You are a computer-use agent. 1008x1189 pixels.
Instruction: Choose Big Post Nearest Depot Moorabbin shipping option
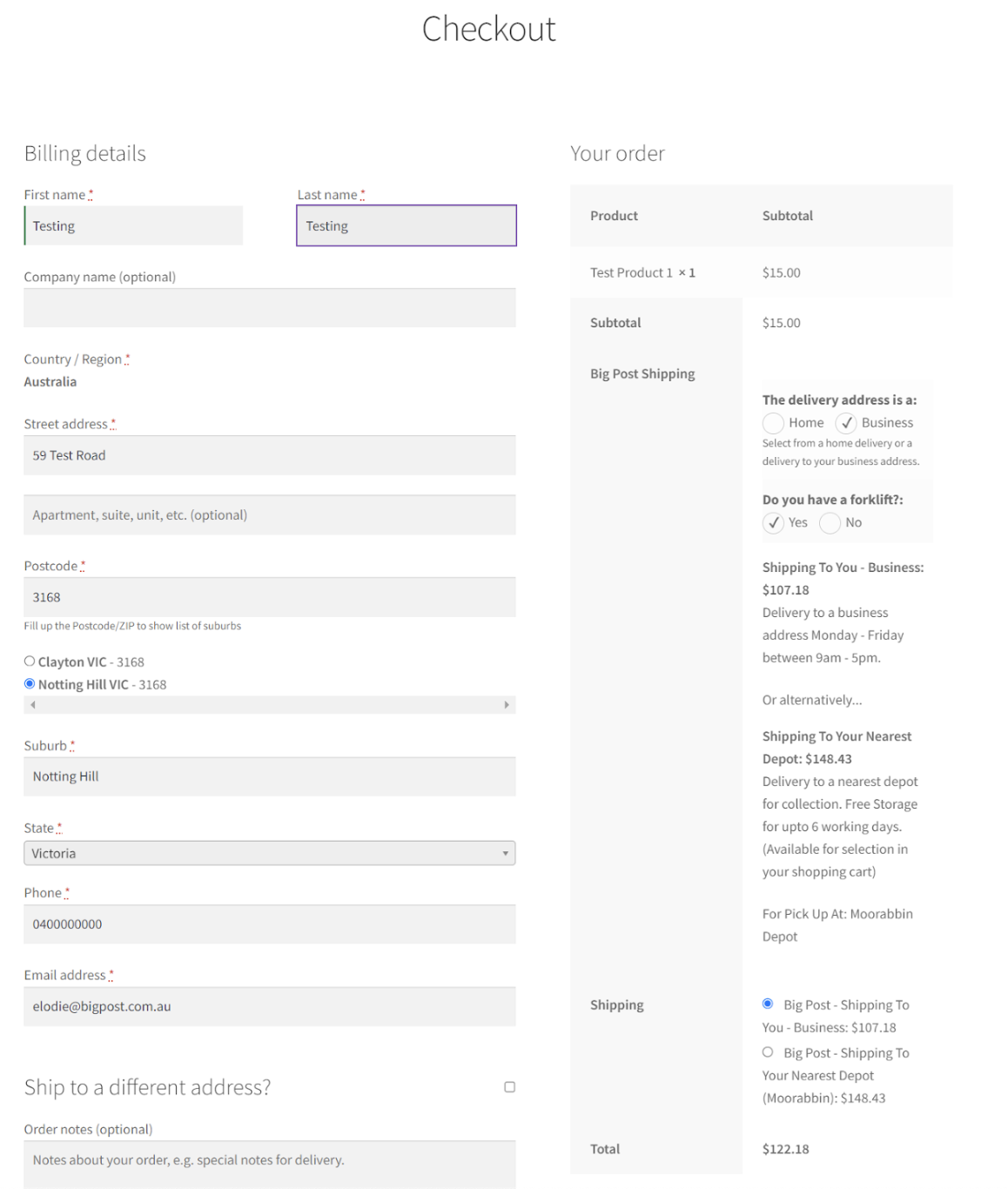[768, 1052]
